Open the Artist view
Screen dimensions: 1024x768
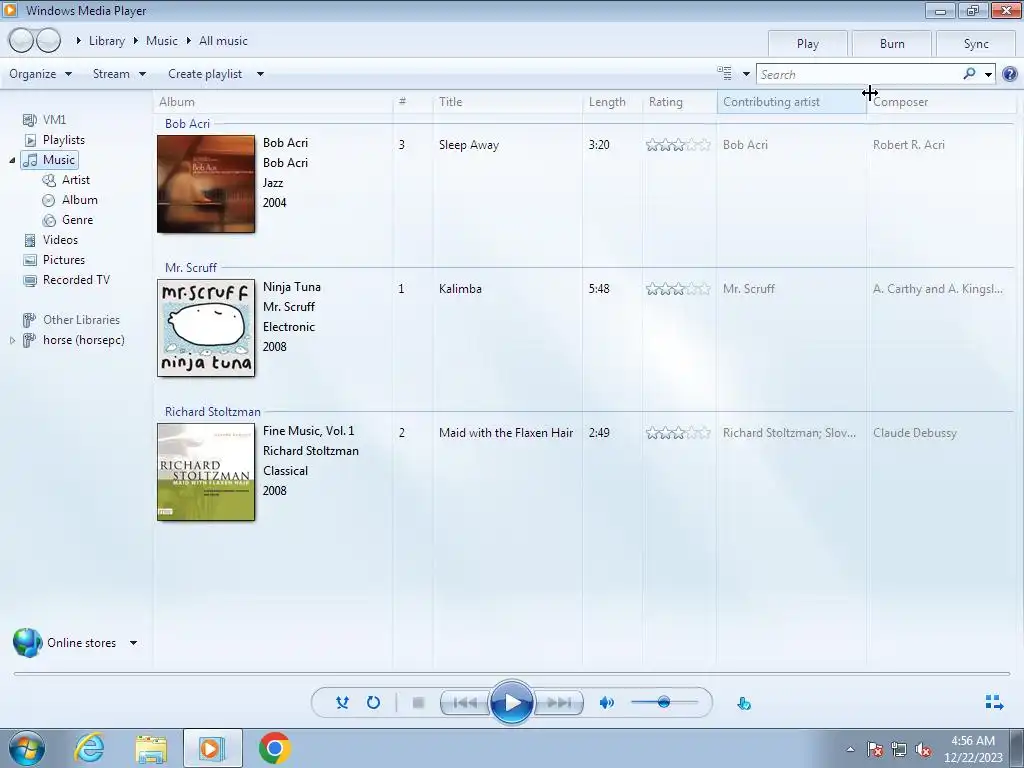click(76, 180)
